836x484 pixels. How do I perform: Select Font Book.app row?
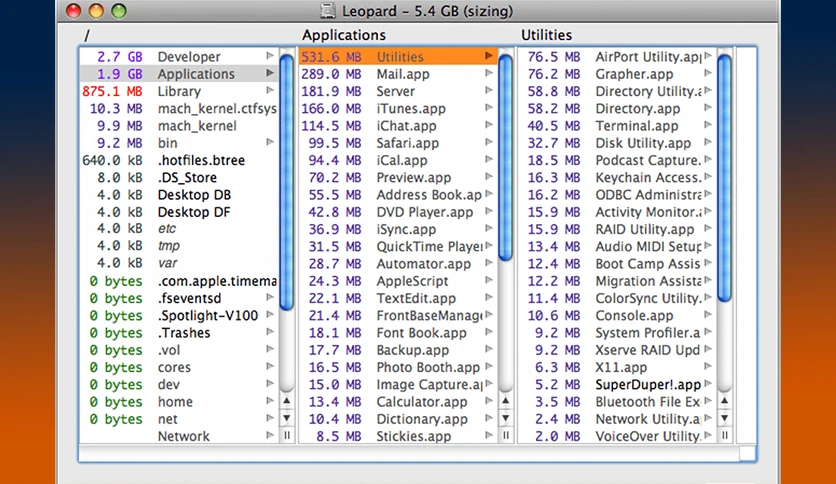(398, 333)
